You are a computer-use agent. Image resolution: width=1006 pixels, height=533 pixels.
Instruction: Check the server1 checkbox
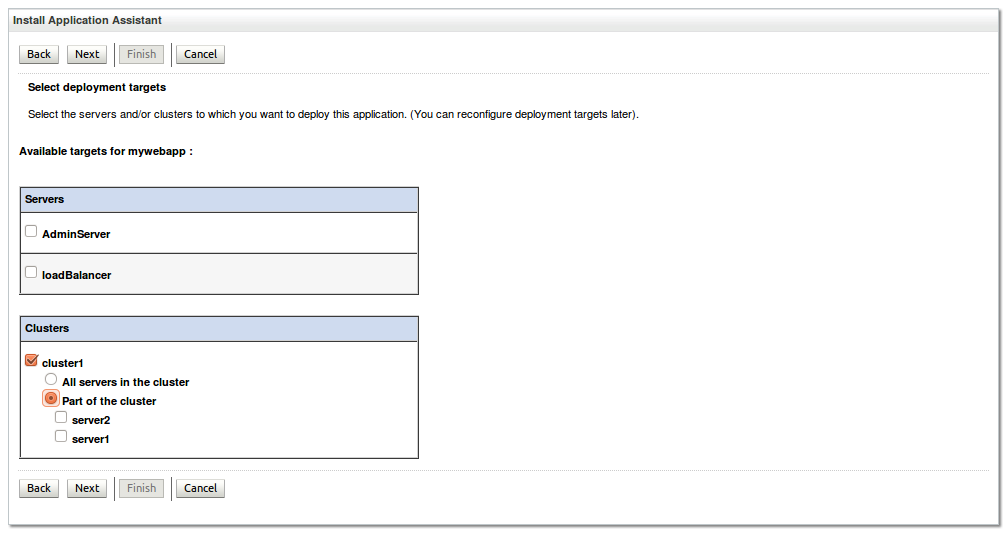pos(61,436)
